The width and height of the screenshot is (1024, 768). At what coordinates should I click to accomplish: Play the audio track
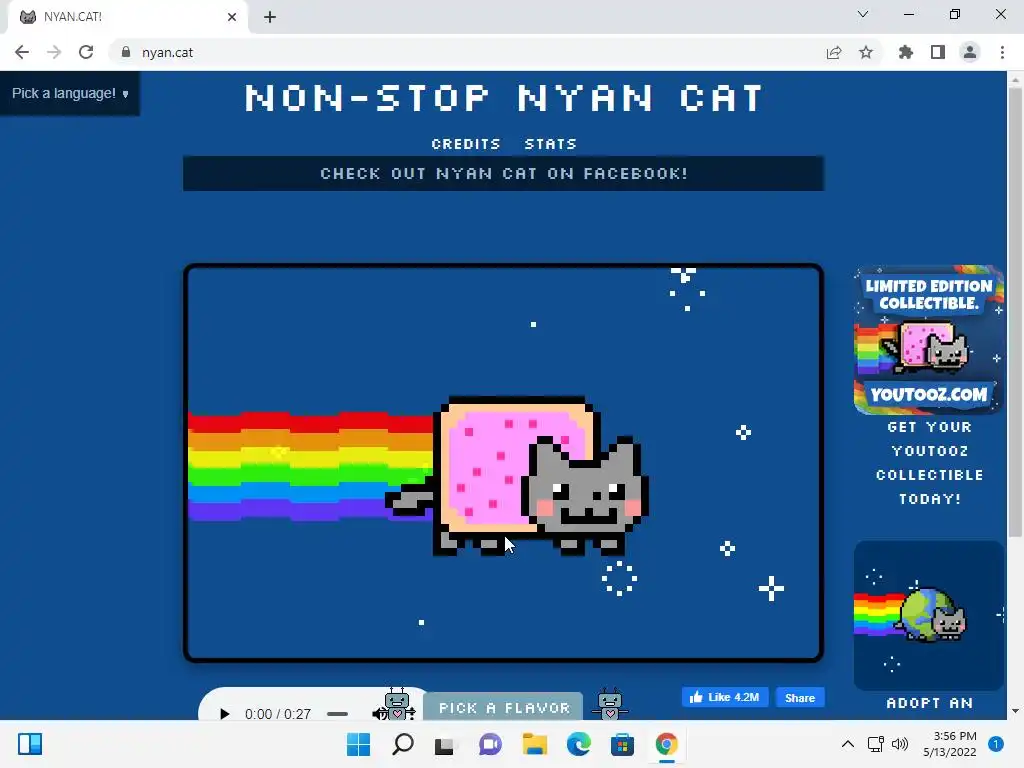(x=224, y=714)
